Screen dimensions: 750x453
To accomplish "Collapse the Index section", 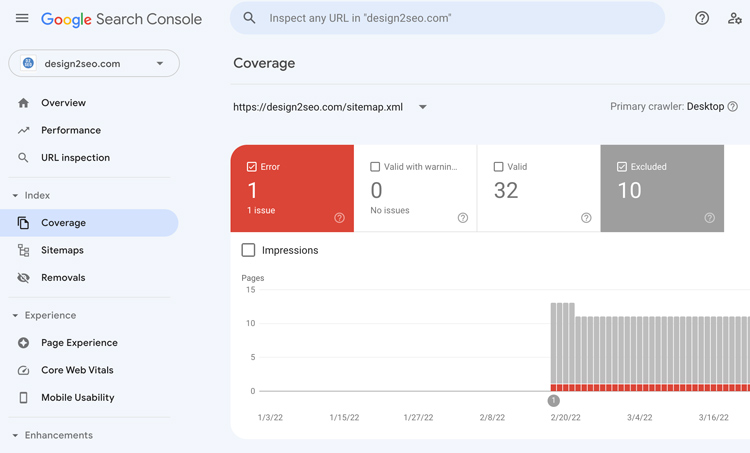I will pos(15,195).
